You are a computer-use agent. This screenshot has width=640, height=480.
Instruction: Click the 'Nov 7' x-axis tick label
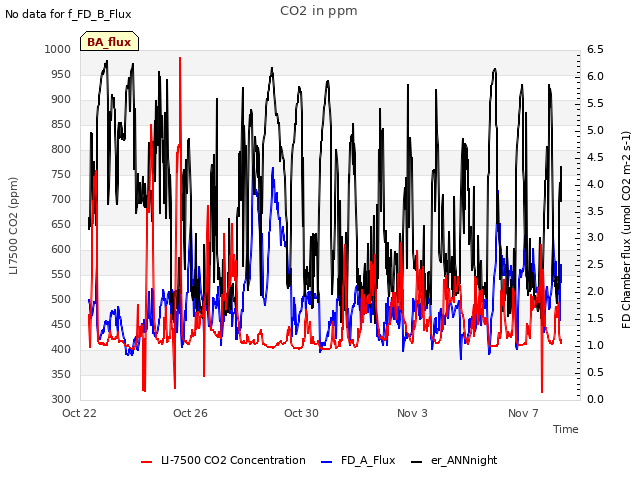[x=524, y=413]
